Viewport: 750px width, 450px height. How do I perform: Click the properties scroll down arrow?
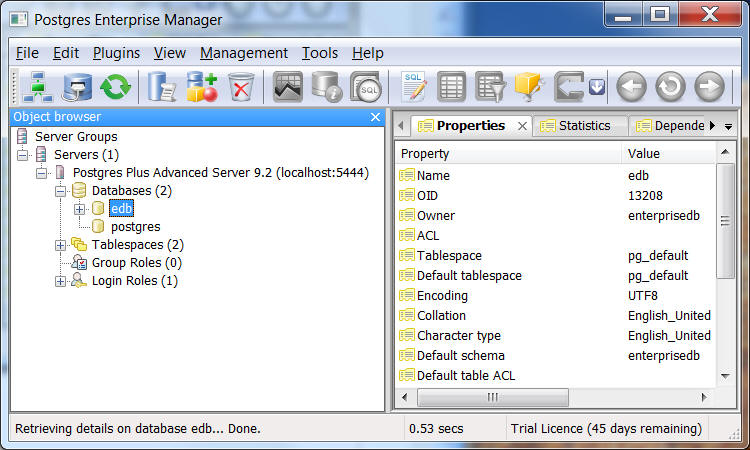tap(725, 376)
